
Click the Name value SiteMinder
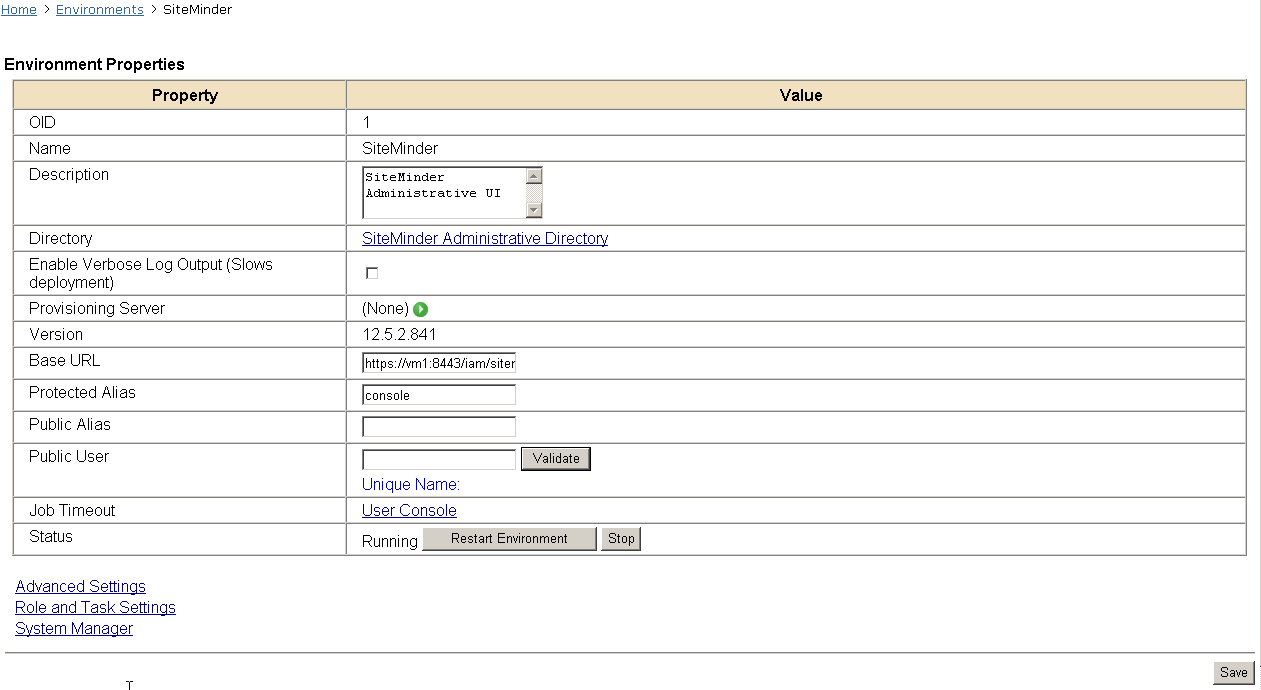tap(400, 148)
